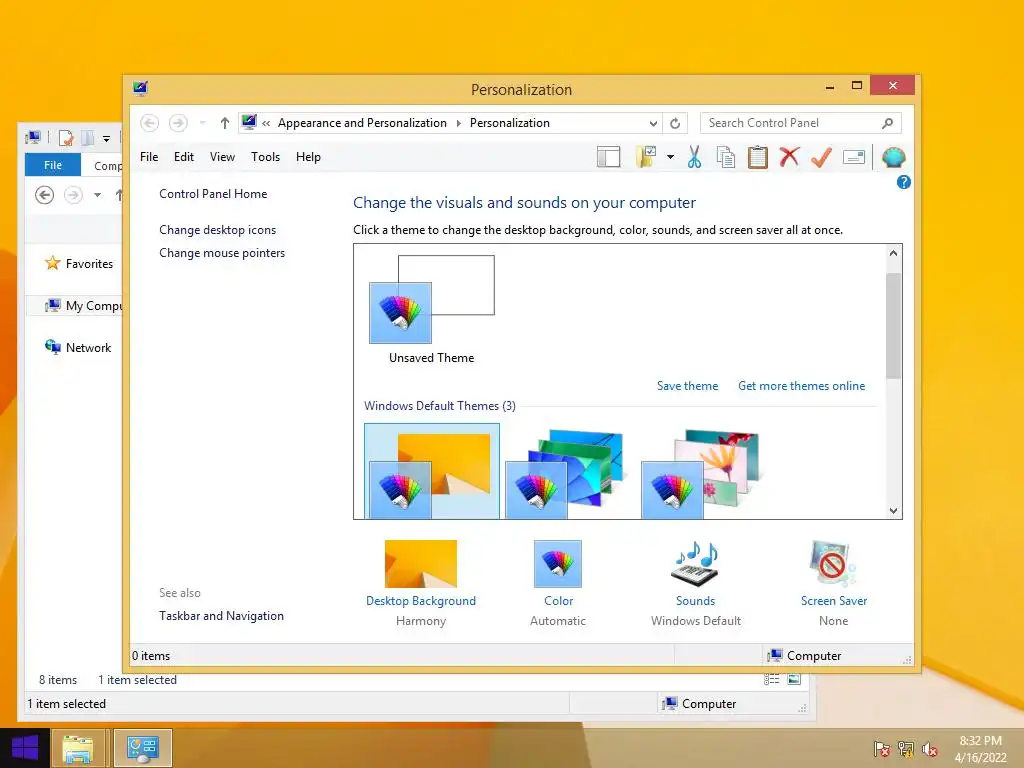Open the Tools menu
Screen dimensions: 1024x768
point(265,157)
